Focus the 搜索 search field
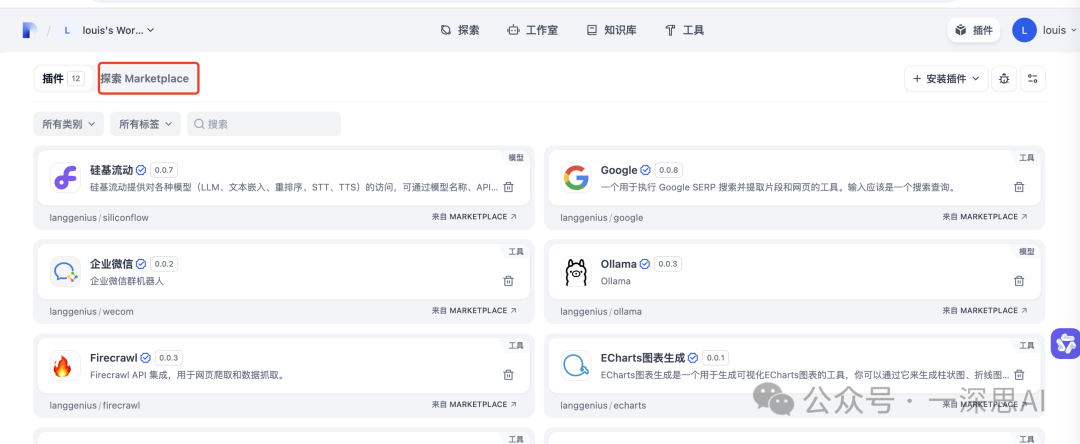Viewport: 1080px width, 444px height. click(264, 124)
